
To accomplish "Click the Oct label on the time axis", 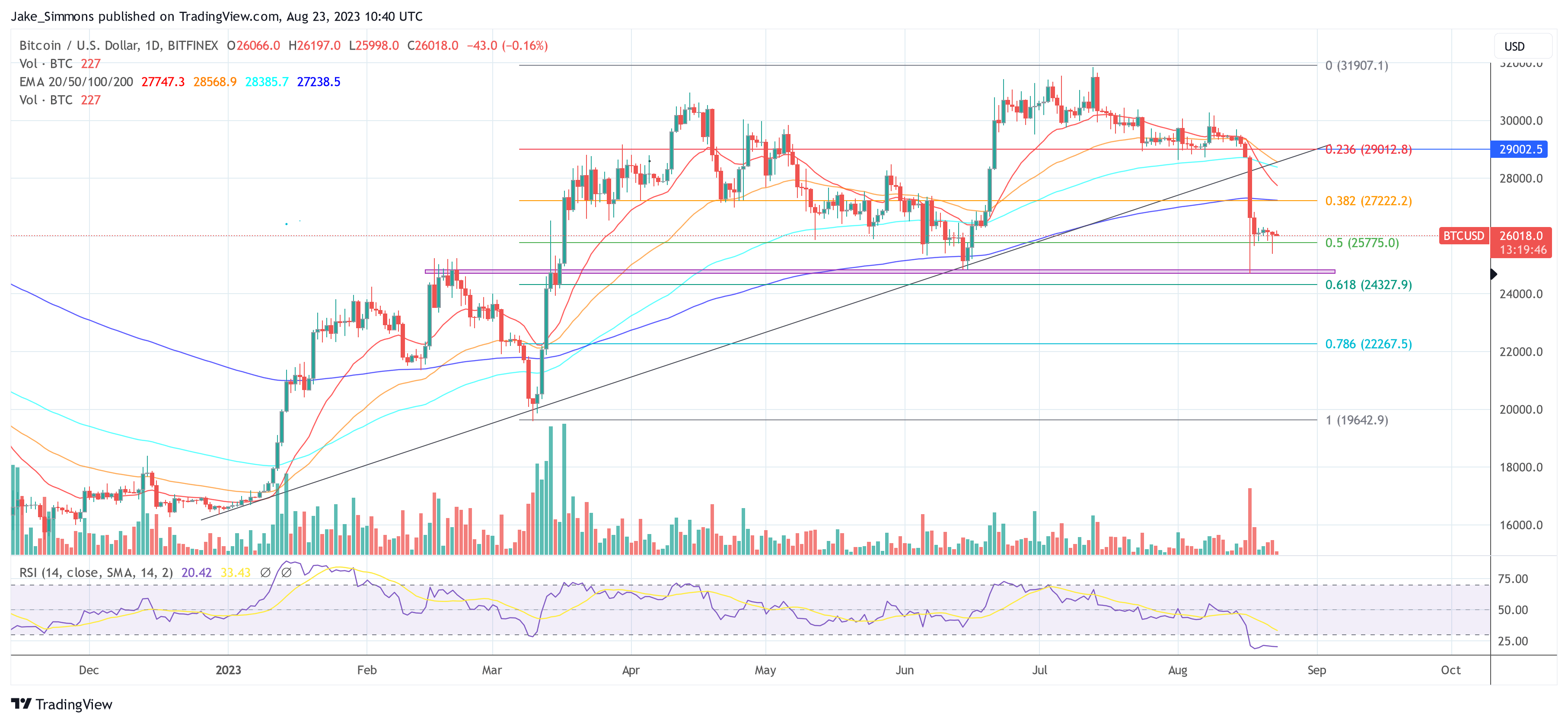I will (x=1450, y=670).
